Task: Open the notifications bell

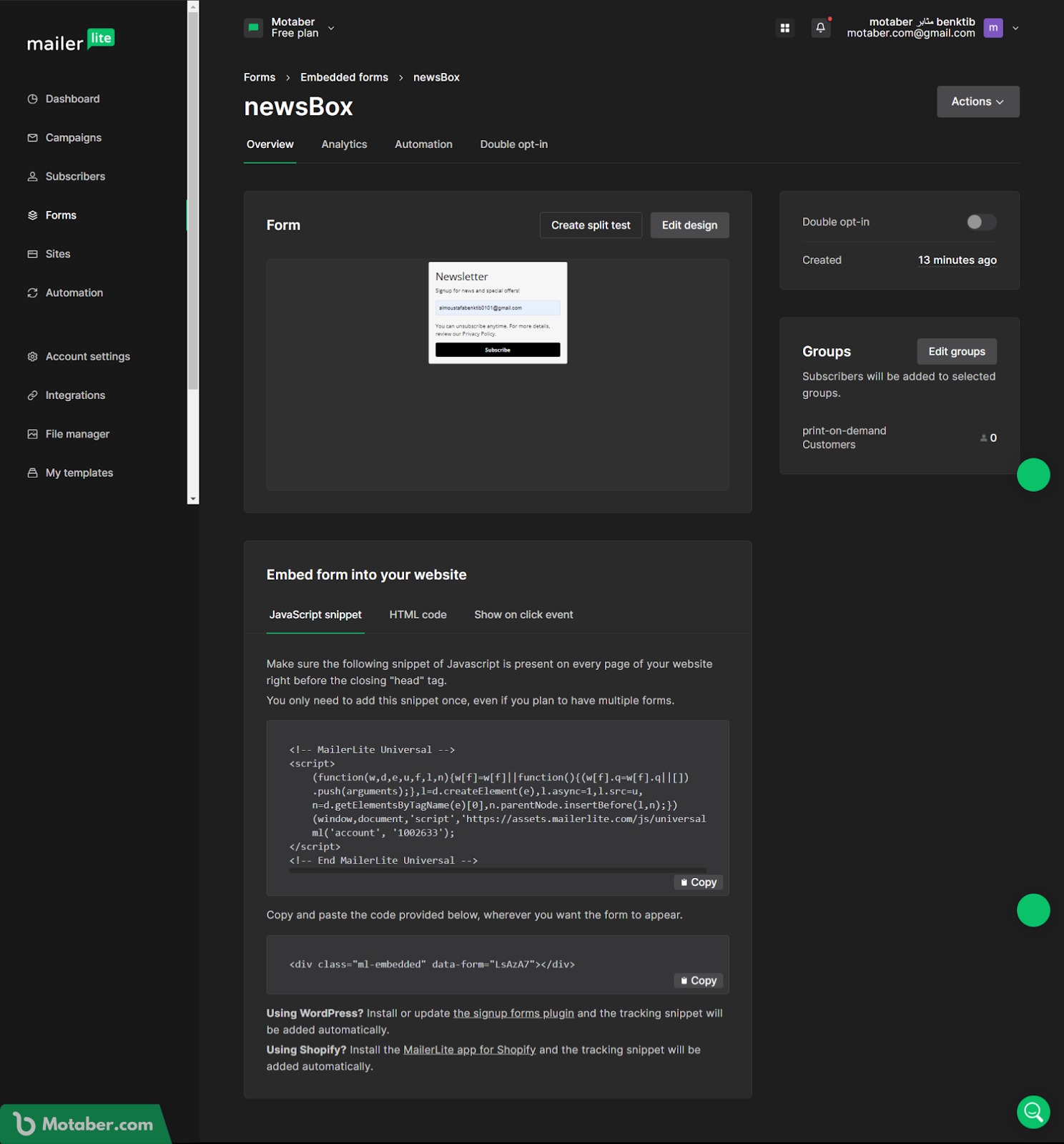Action: pyautogui.click(x=820, y=28)
